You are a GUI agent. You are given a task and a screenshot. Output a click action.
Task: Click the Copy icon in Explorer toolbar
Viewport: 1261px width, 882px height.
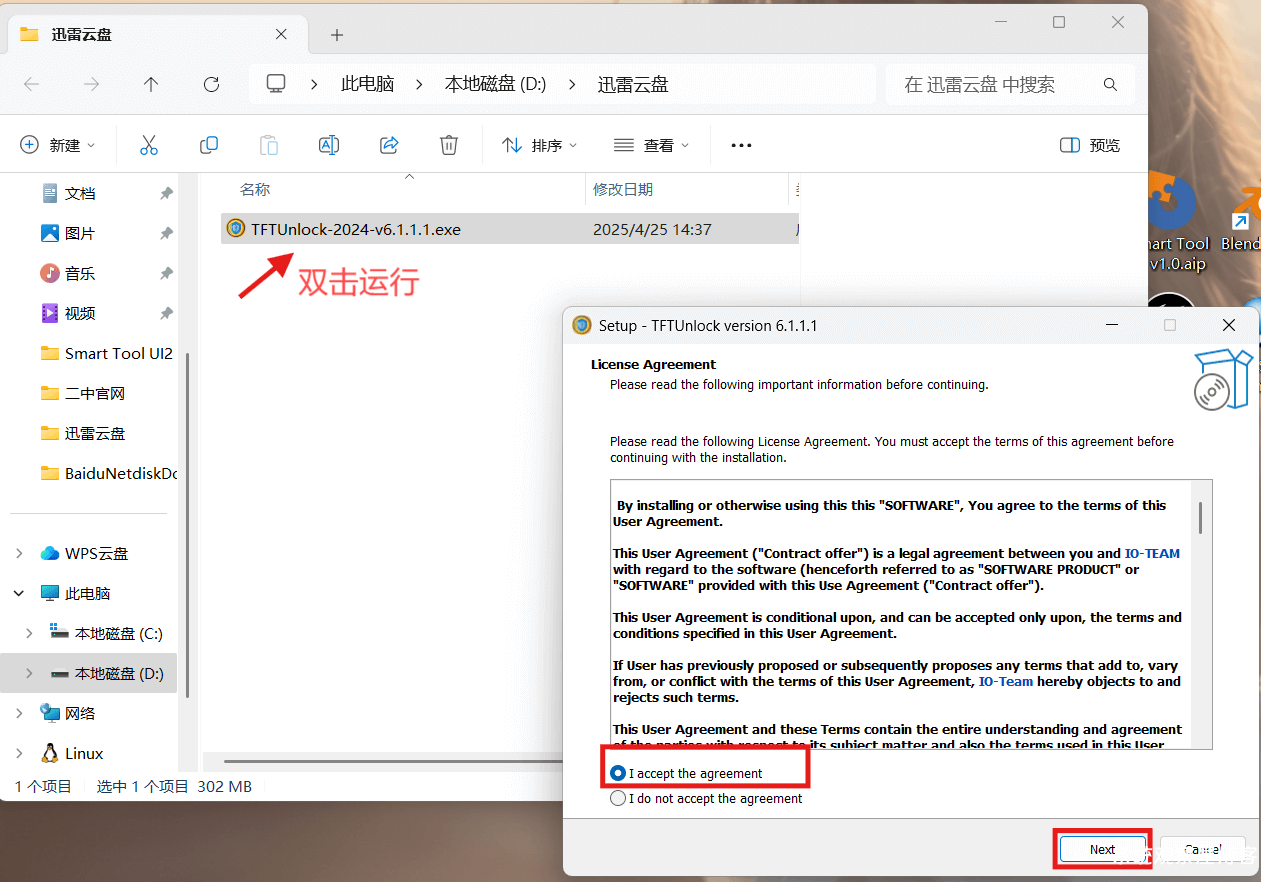pyautogui.click(x=209, y=145)
